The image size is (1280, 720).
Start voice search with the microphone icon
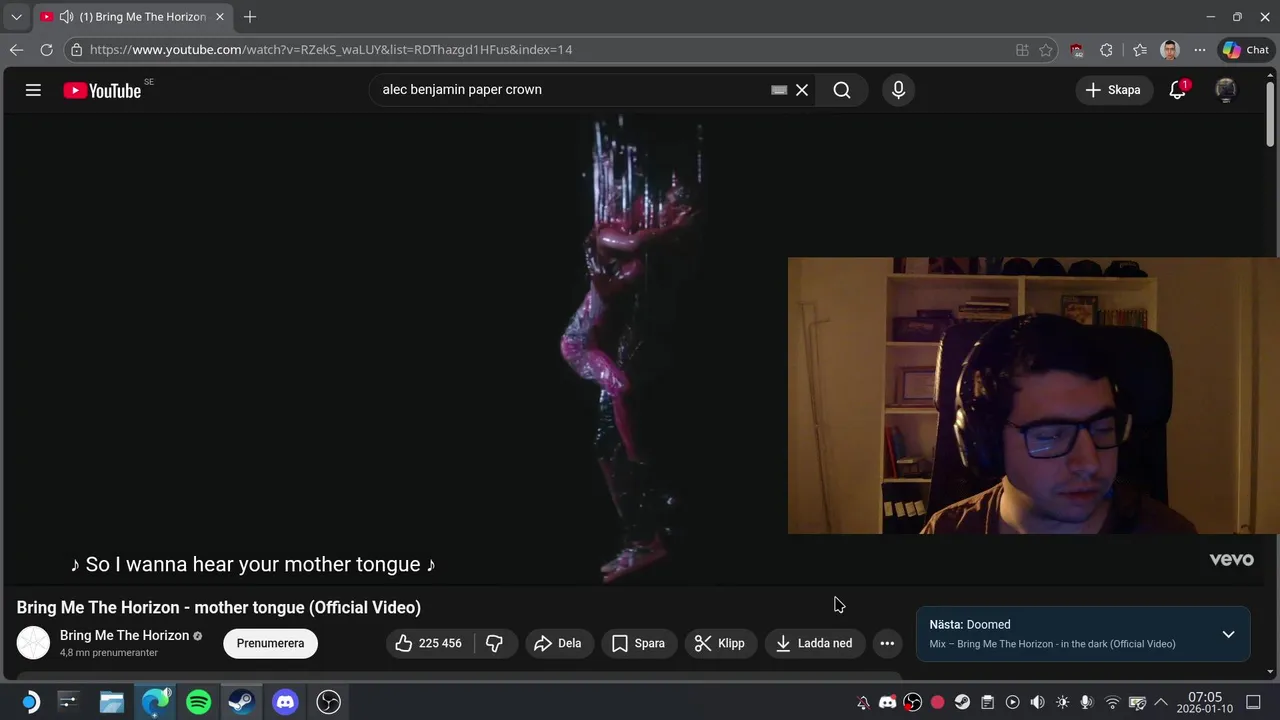point(898,90)
